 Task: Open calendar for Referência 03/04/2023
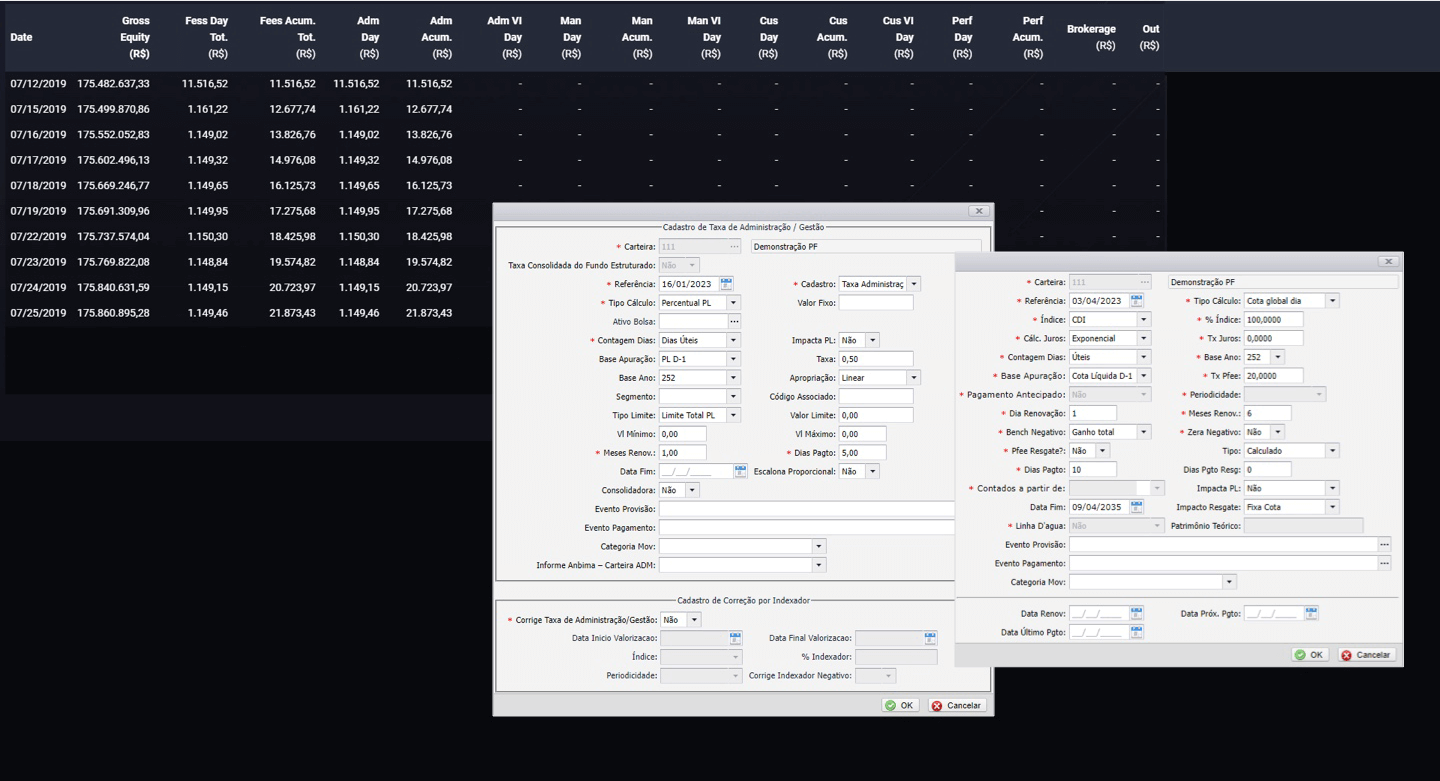[x=1137, y=300]
